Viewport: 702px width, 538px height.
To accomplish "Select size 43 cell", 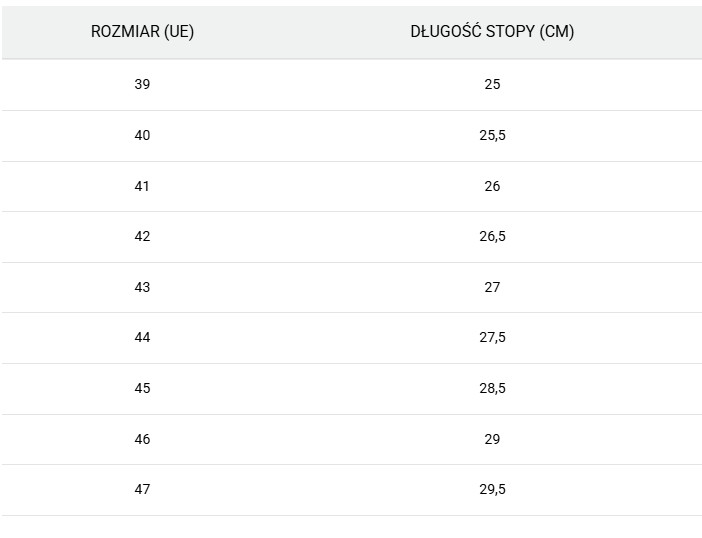I will click(x=142, y=287).
